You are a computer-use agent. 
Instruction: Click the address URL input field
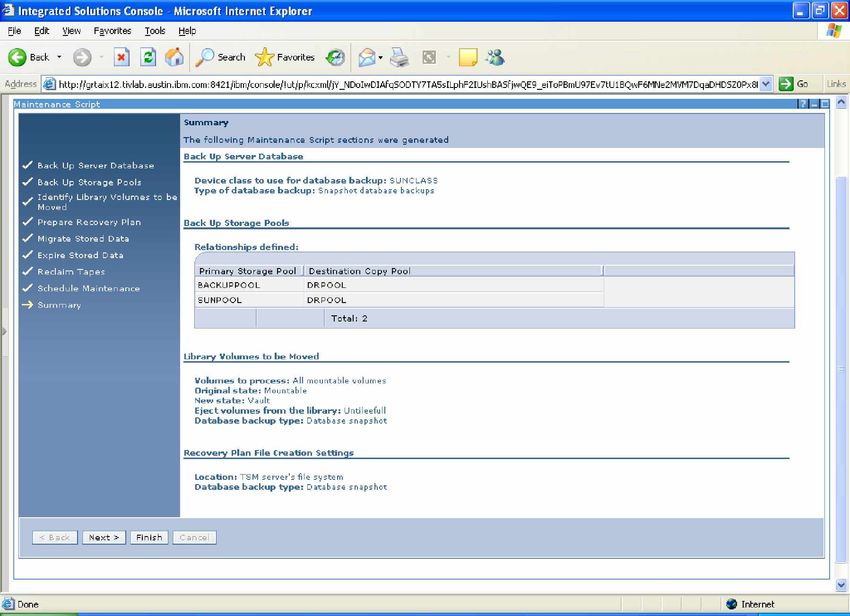pos(408,84)
